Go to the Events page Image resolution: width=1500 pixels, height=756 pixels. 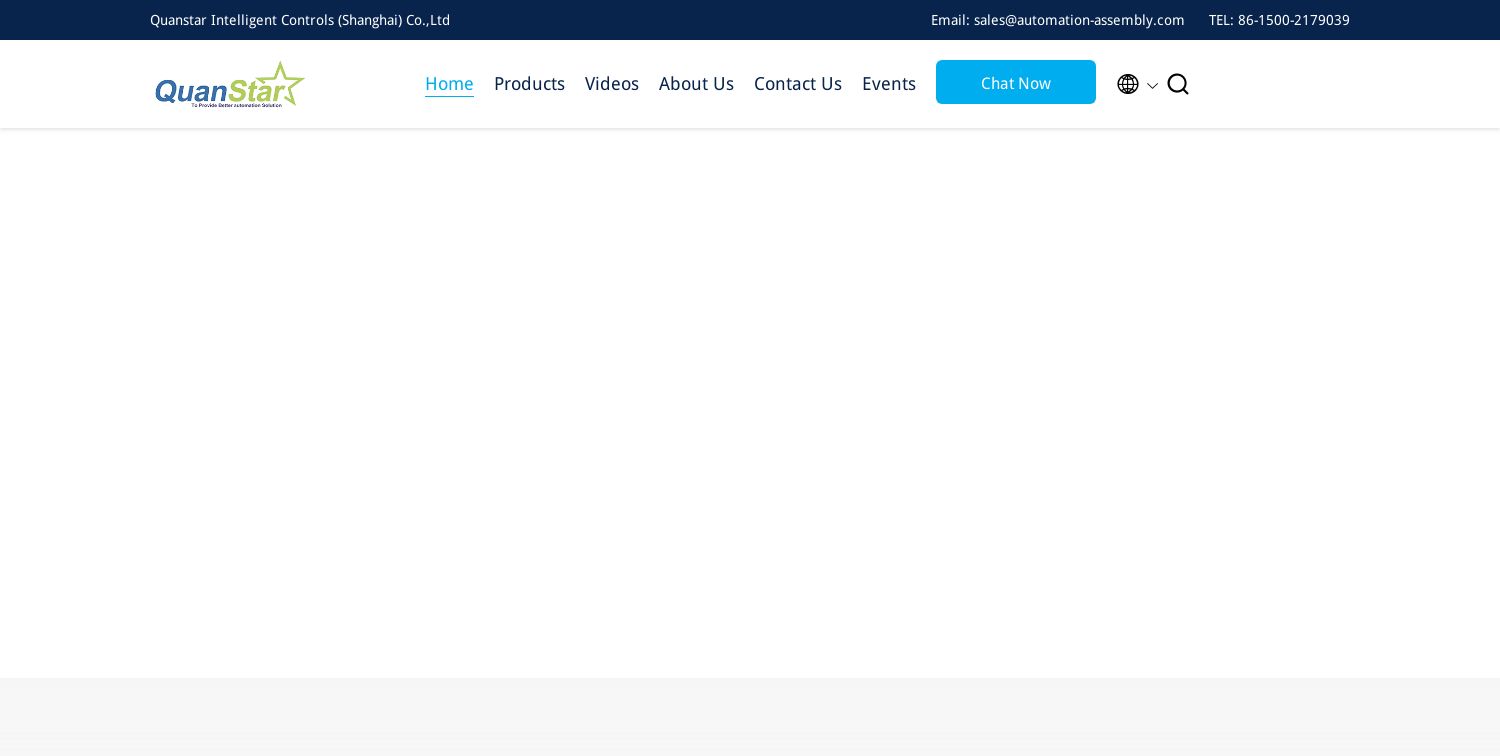coord(889,84)
